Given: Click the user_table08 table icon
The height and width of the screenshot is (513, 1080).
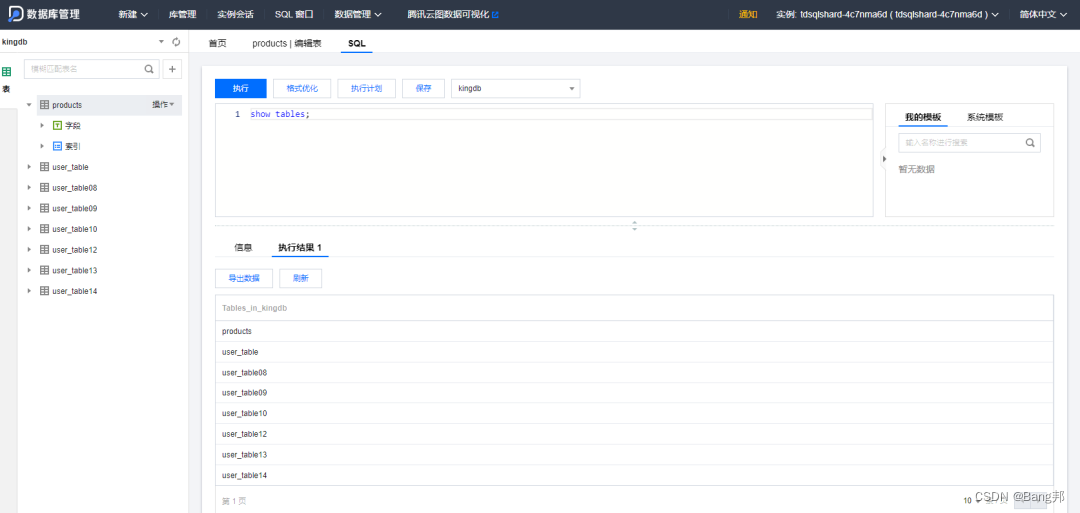Looking at the screenshot, I should tap(45, 187).
